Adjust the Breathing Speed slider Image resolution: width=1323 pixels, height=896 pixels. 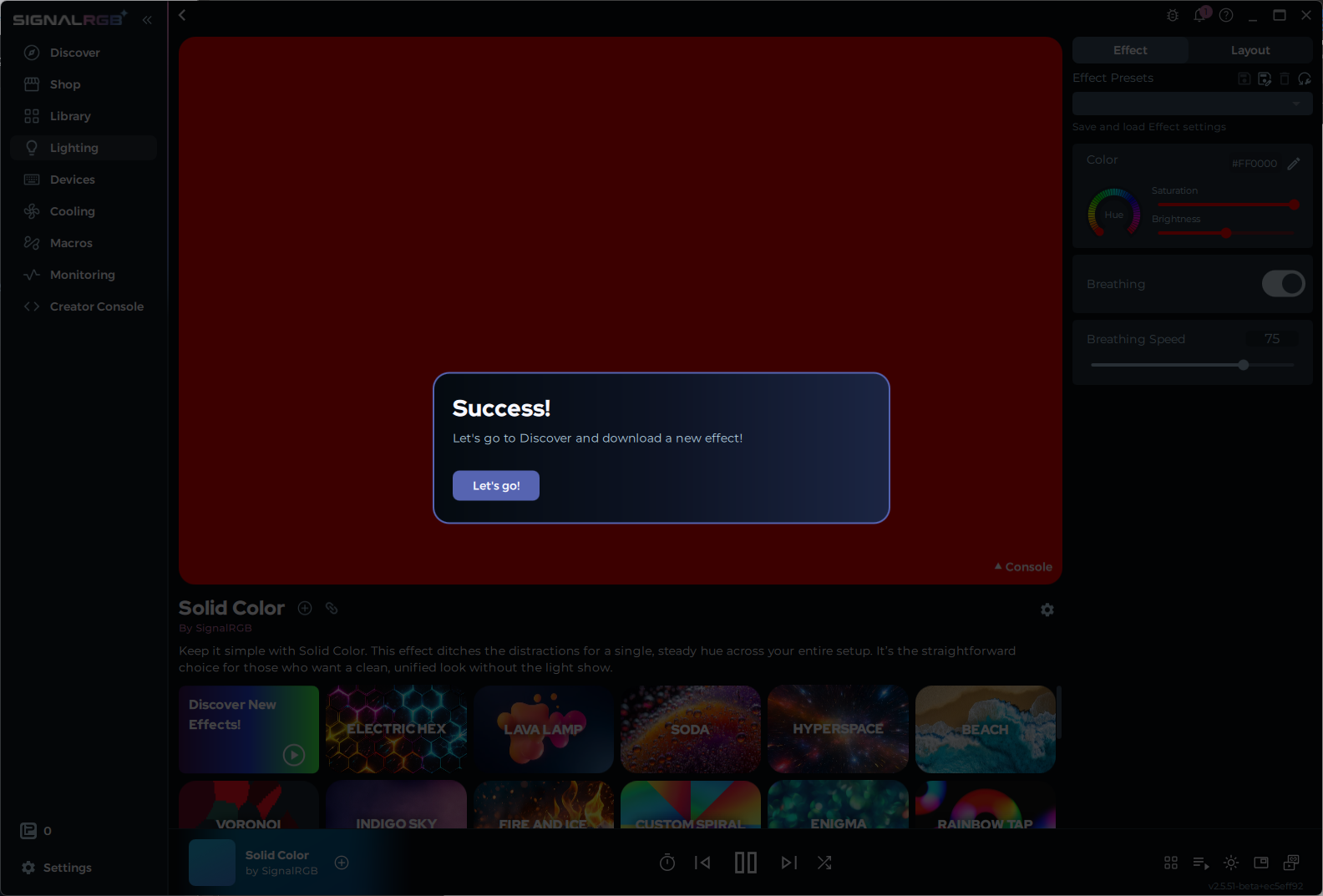pyautogui.click(x=1192, y=365)
